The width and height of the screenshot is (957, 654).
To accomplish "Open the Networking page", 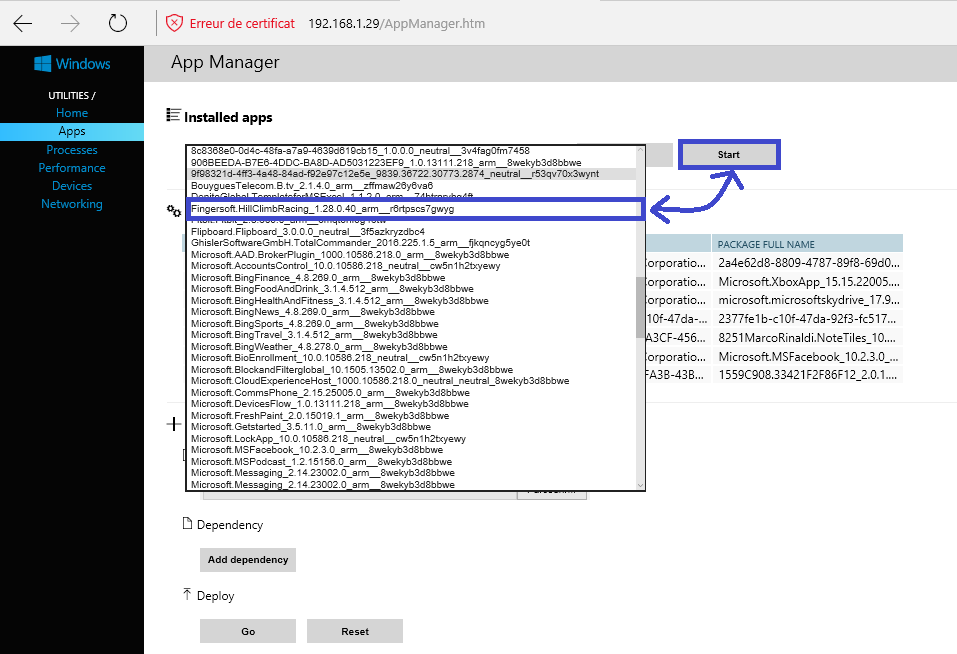I will pos(72,204).
